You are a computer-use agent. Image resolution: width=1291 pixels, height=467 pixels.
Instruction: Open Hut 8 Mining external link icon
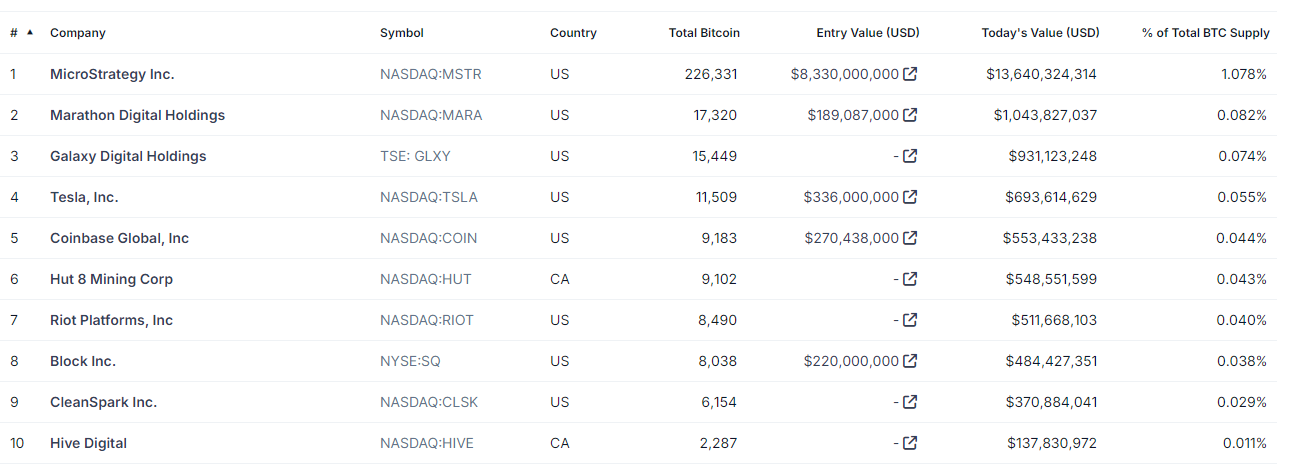point(910,279)
